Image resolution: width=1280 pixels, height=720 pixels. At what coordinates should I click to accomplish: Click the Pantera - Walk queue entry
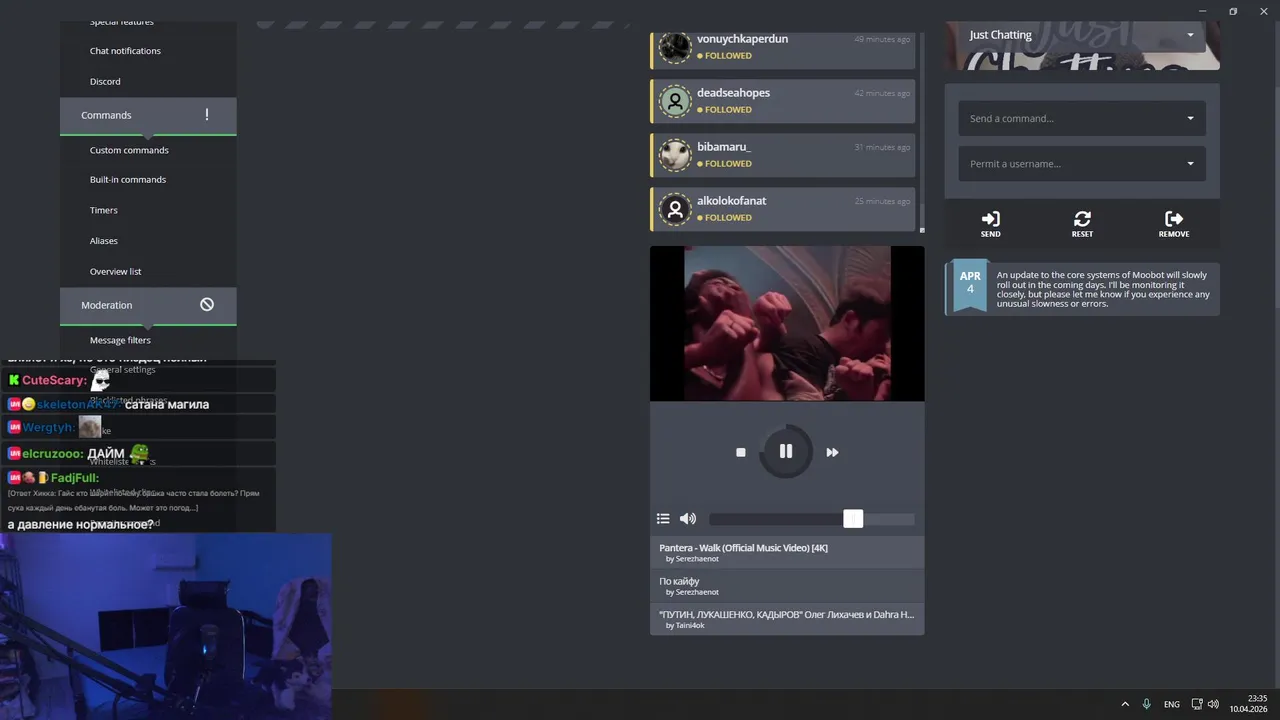[x=787, y=553]
